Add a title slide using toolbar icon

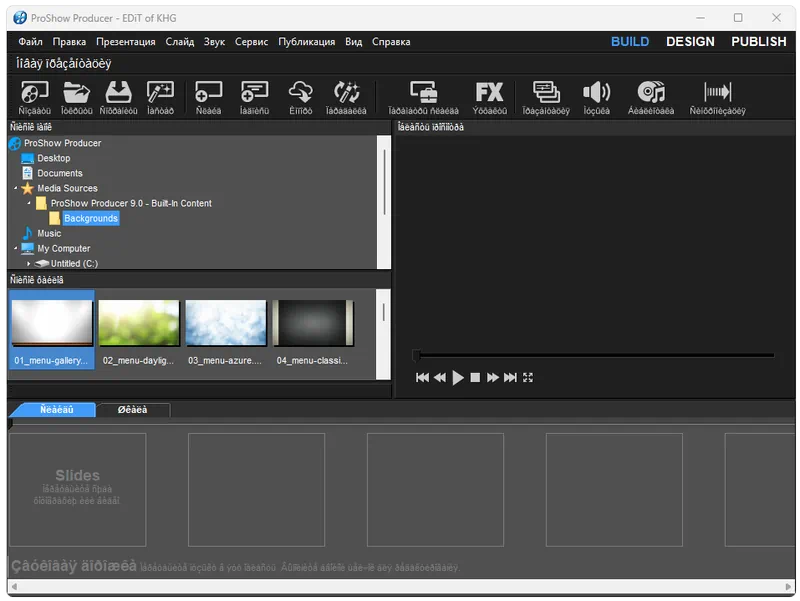(x=254, y=92)
